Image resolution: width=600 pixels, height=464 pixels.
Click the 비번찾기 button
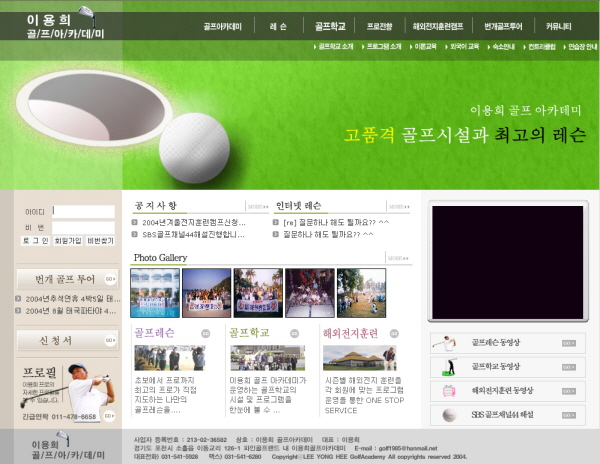point(100,241)
